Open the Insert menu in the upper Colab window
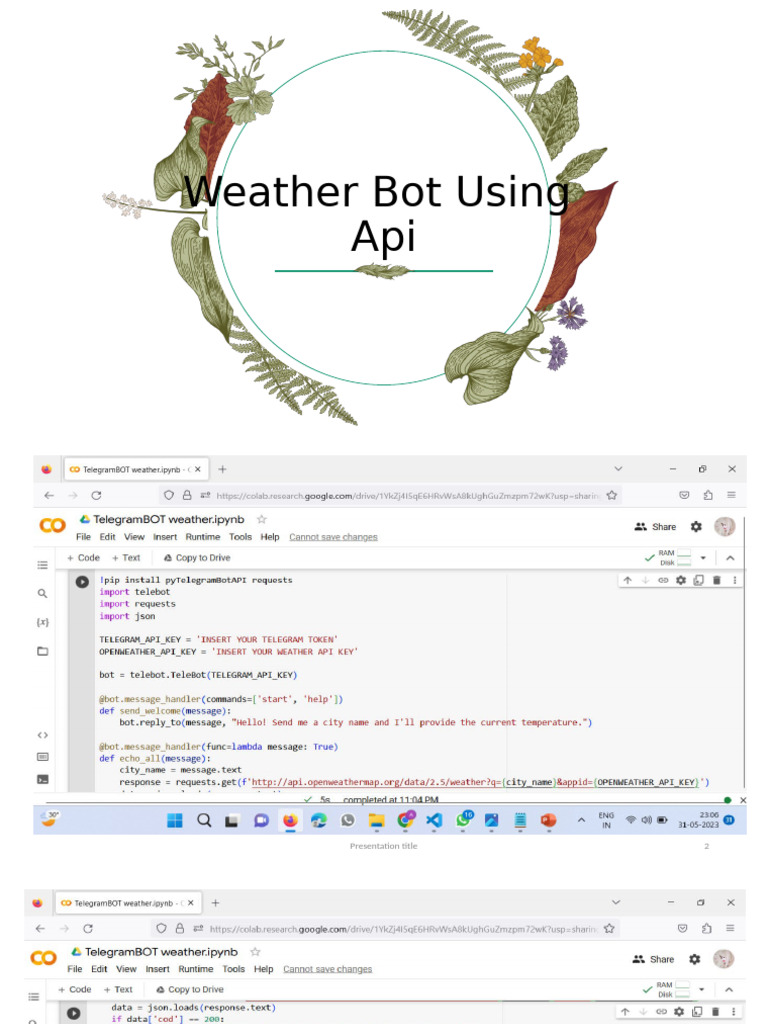Screen dimensions: 768x1024 [165, 537]
